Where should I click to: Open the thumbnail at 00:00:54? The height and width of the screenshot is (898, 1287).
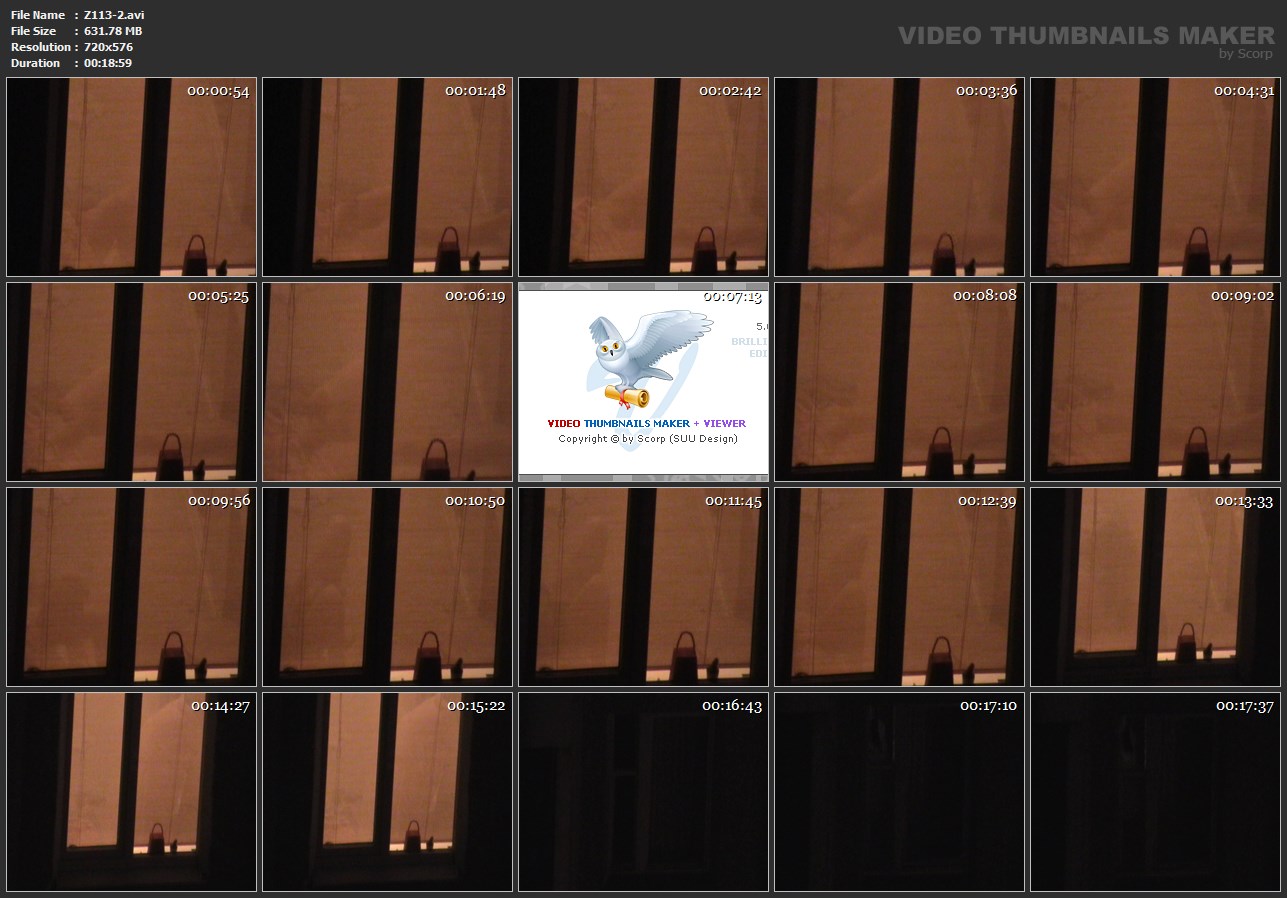tap(131, 177)
